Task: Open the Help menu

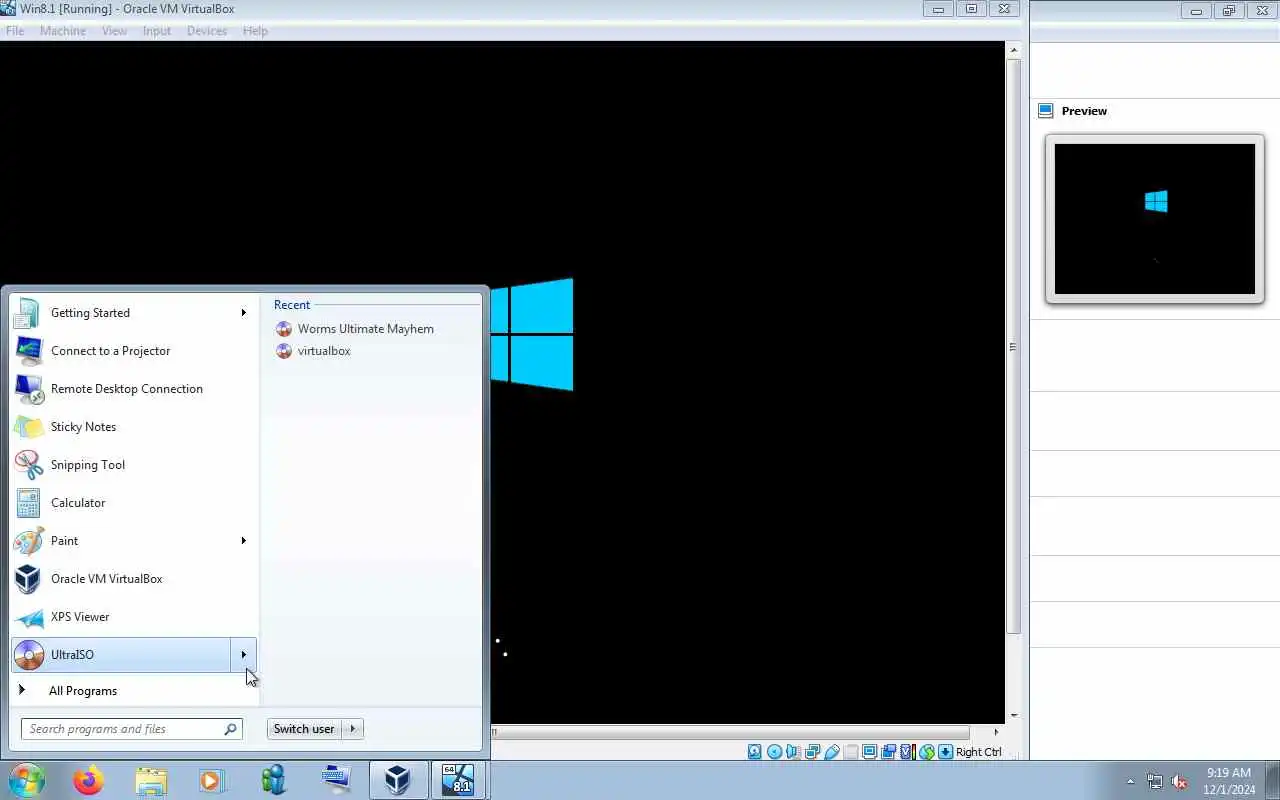Action: pos(255,31)
